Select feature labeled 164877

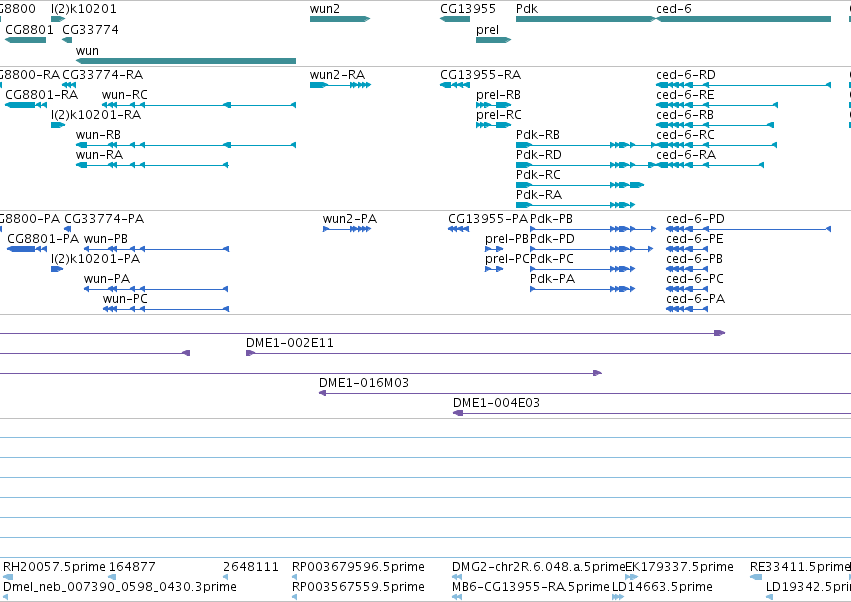pos(132,567)
